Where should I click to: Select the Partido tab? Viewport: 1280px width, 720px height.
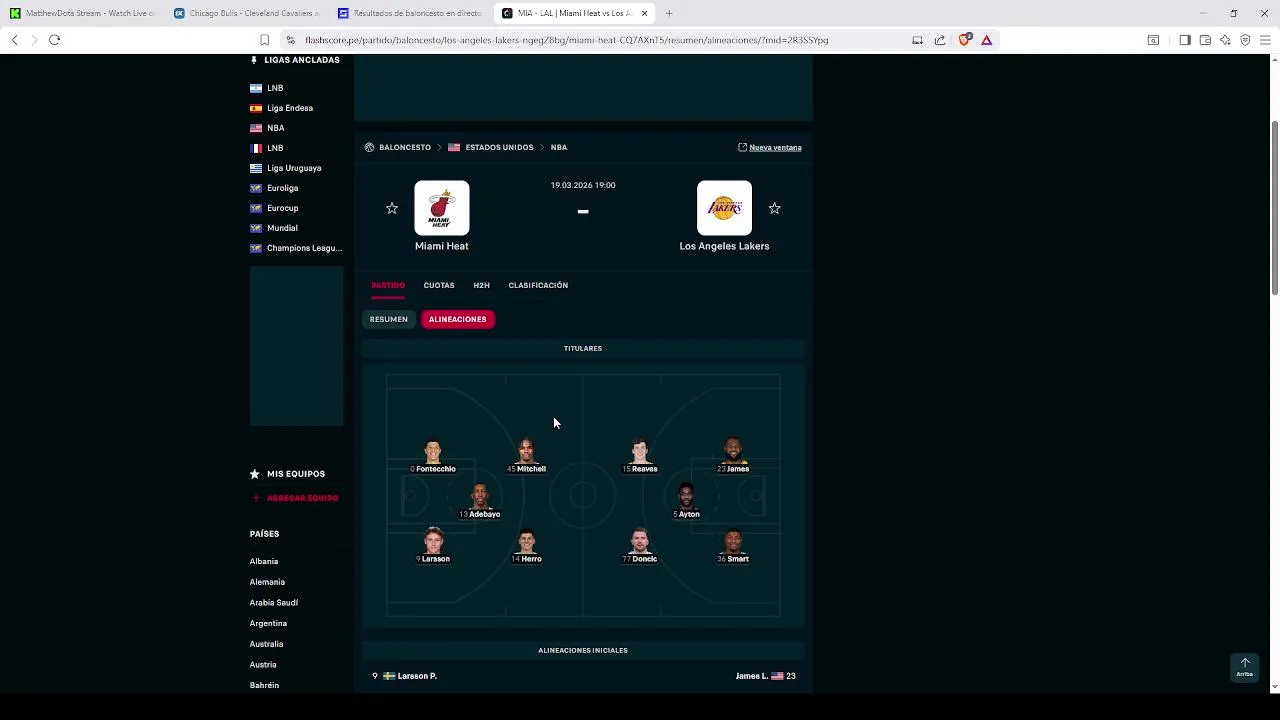(388, 285)
